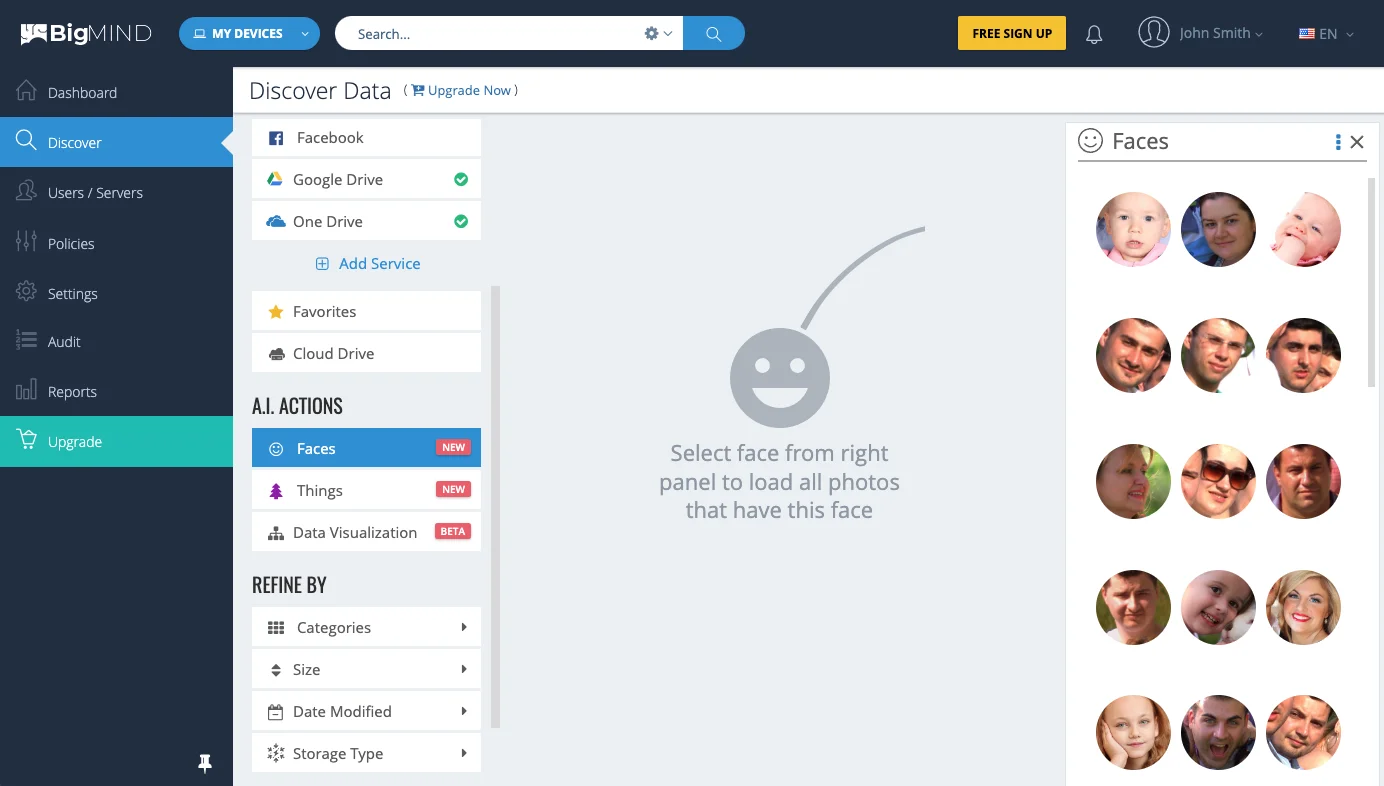1384x786 pixels.
Task: Select Discover in the sidebar
Action: 116,142
